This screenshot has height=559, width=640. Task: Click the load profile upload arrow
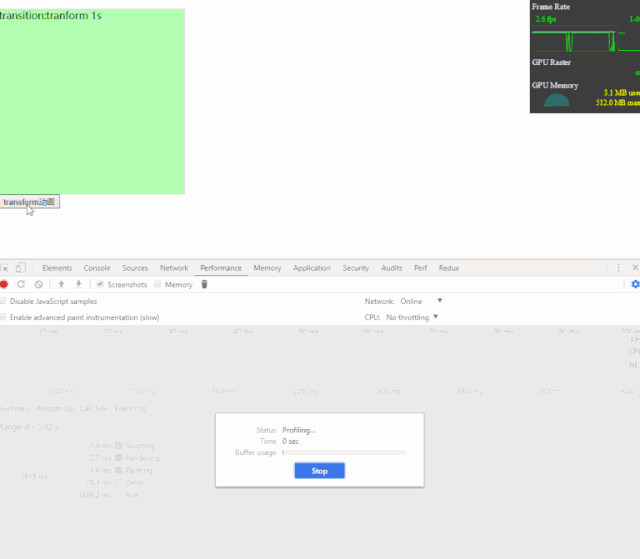coord(61,284)
